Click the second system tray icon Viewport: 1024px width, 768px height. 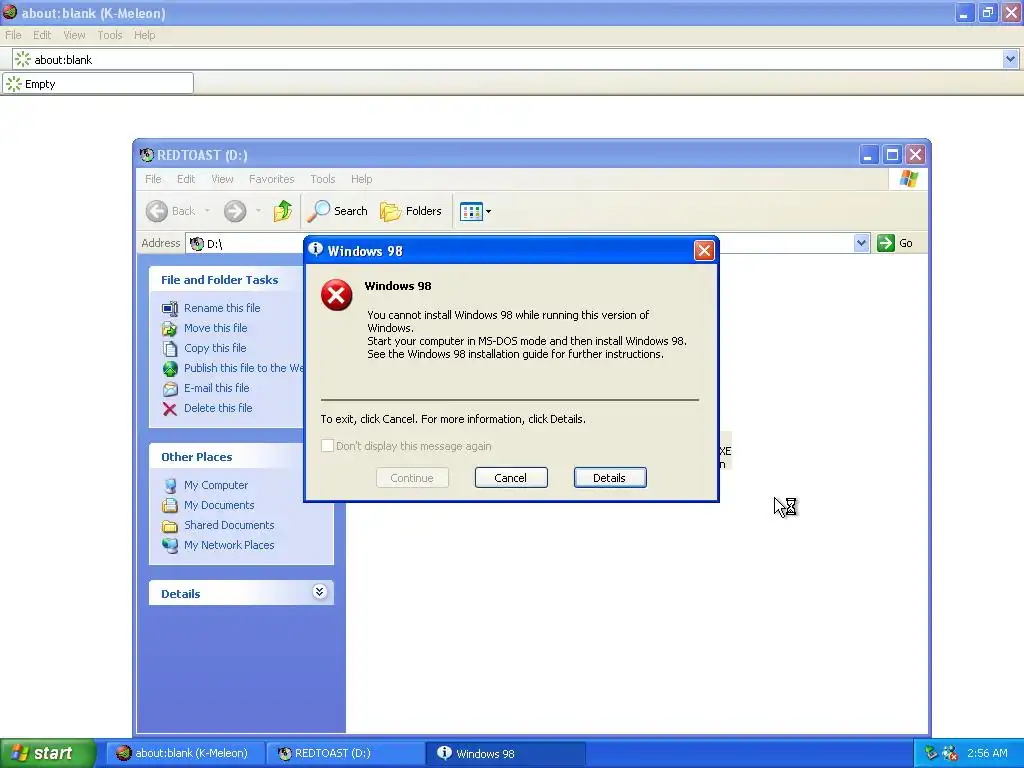pyautogui.click(x=950, y=753)
